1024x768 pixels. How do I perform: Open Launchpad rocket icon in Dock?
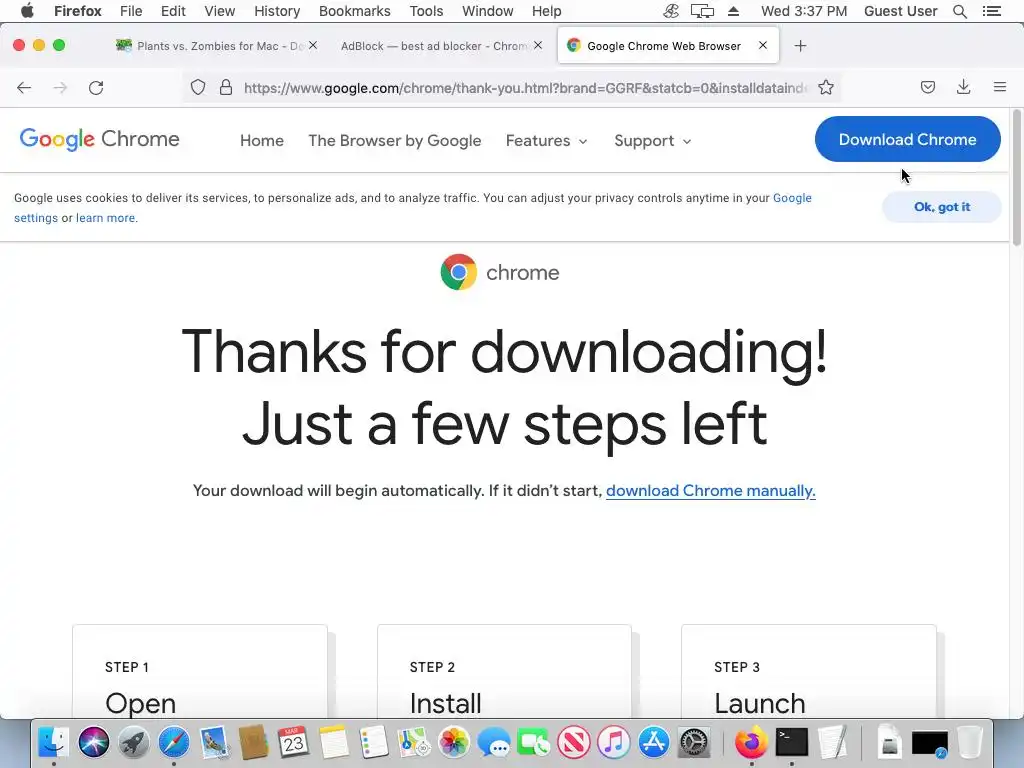(x=133, y=743)
